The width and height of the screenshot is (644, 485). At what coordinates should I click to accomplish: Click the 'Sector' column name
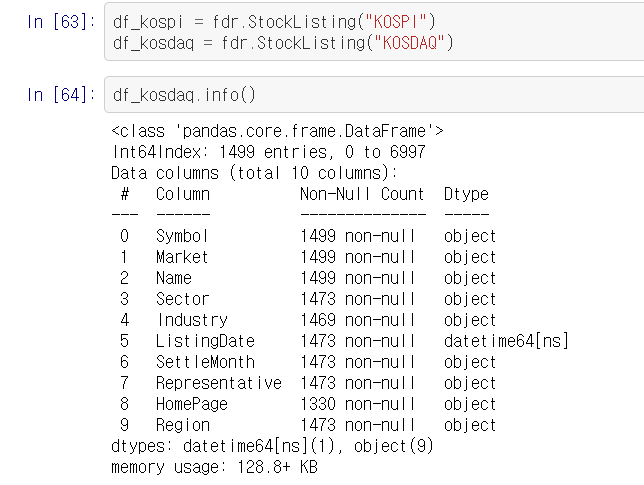click(x=182, y=299)
